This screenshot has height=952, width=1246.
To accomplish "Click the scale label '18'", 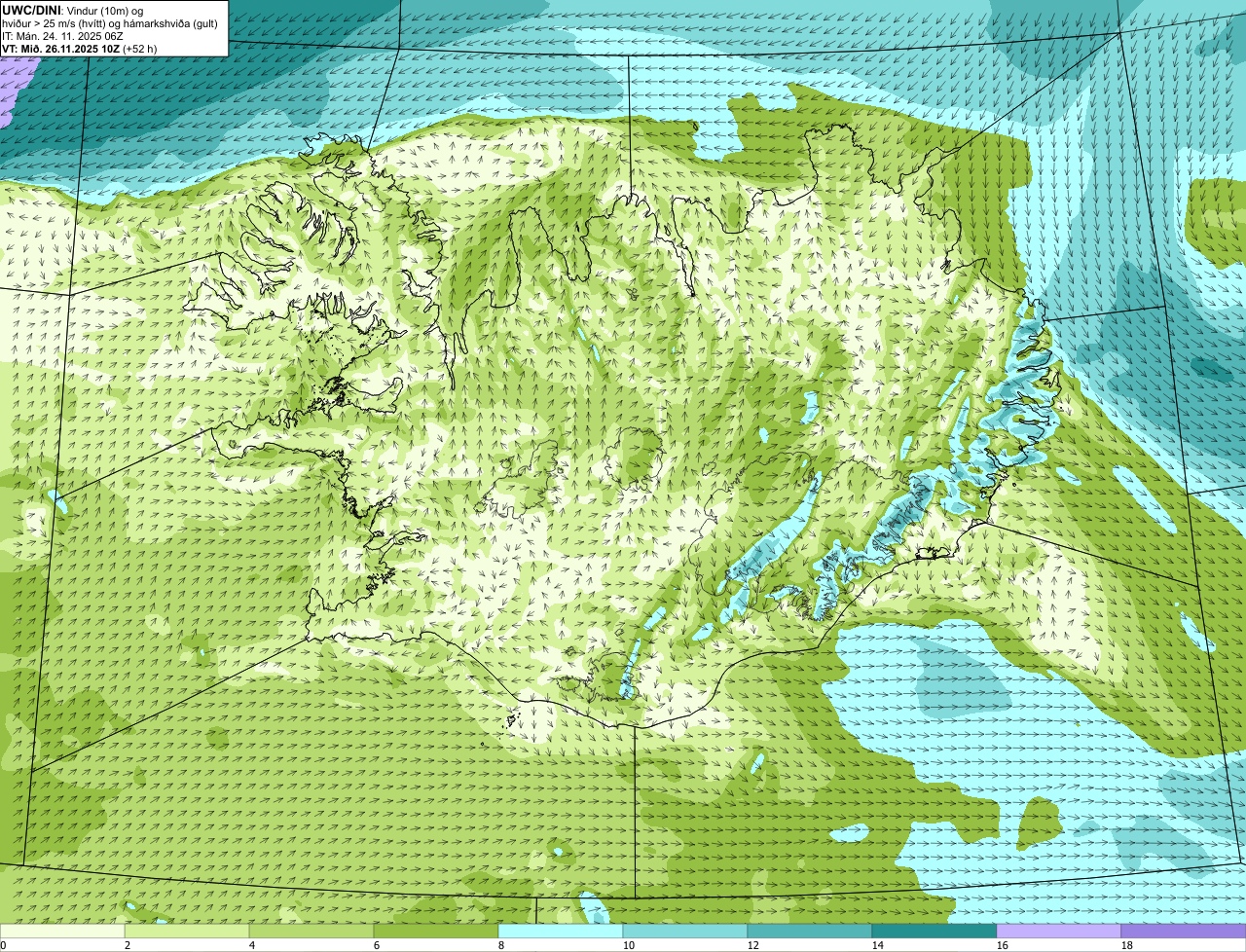I will click(1127, 945).
